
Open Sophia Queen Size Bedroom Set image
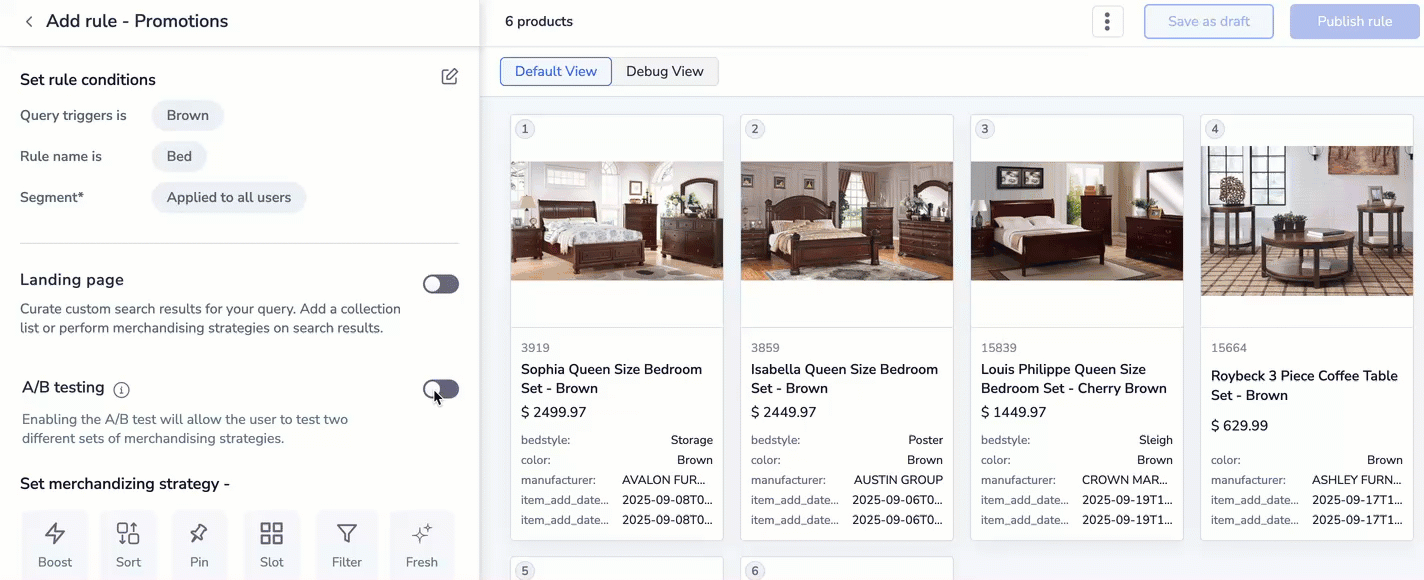(617, 221)
